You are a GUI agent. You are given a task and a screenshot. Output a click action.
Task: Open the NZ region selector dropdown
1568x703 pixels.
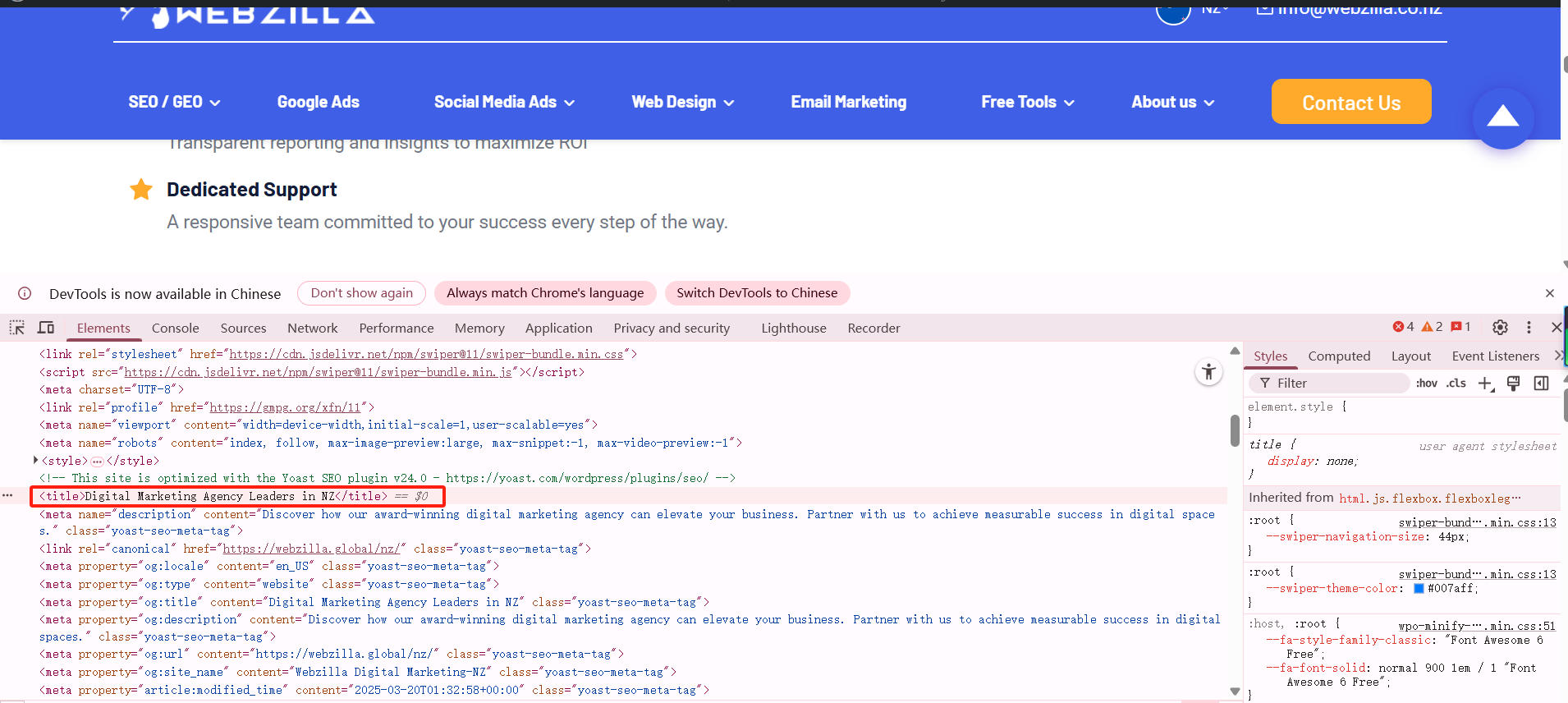(1216, 9)
